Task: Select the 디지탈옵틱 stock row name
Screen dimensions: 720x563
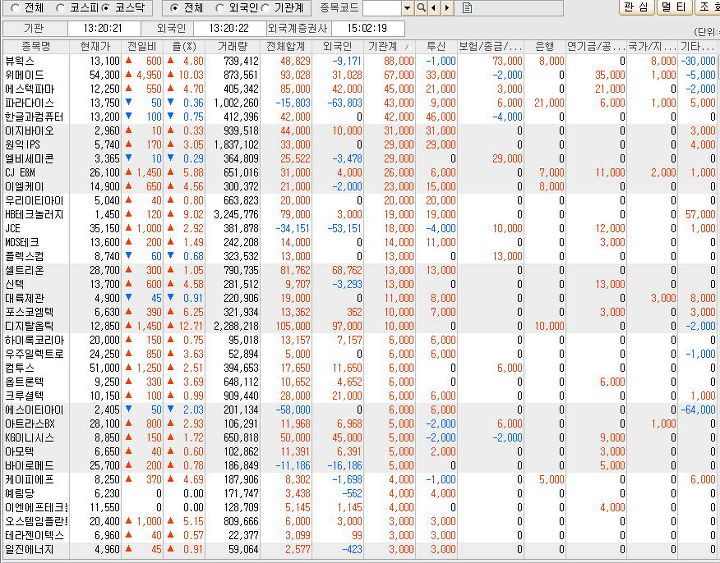Action: [x=30, y=326]
